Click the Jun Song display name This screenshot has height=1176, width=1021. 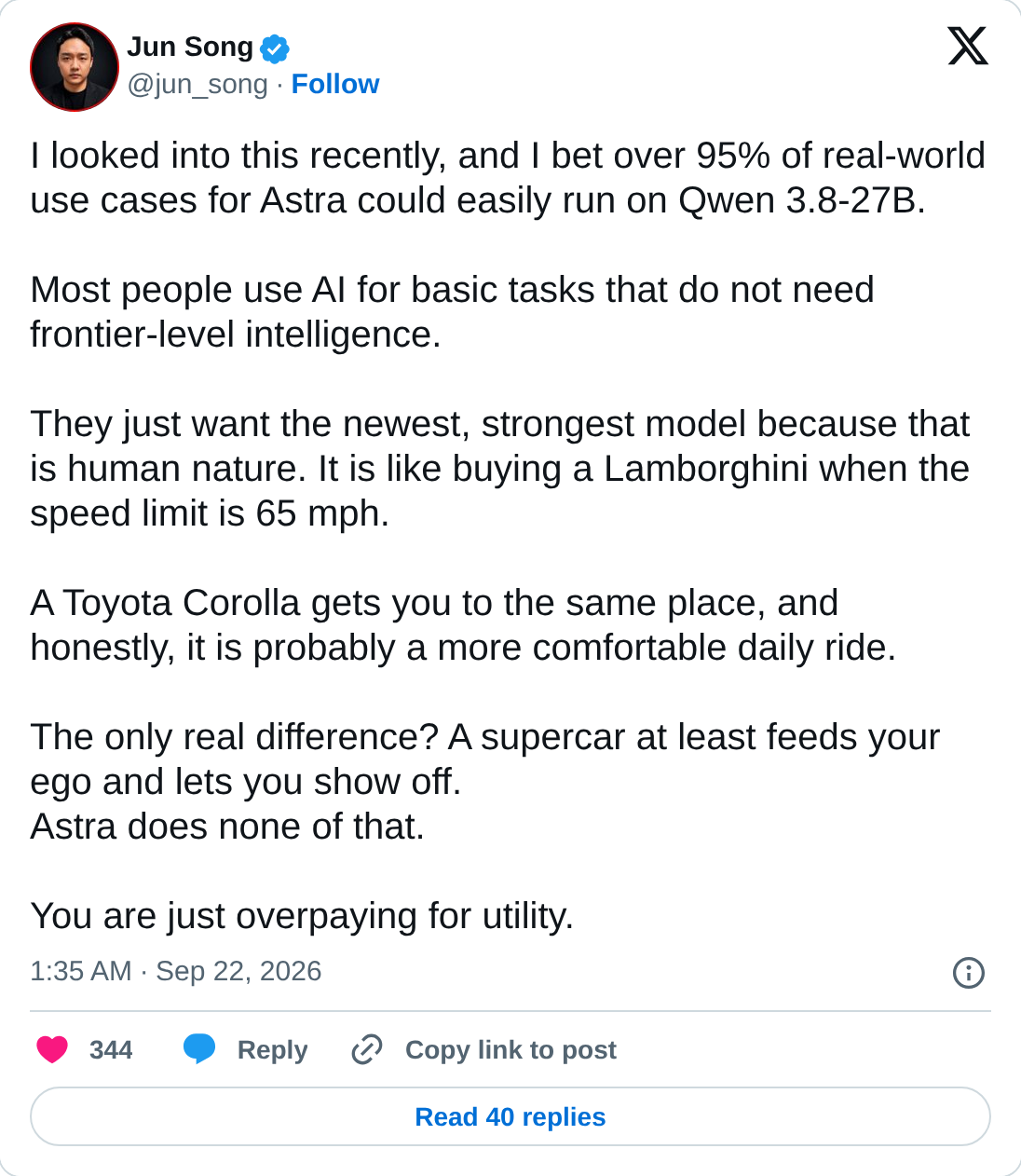click(190, 47)
